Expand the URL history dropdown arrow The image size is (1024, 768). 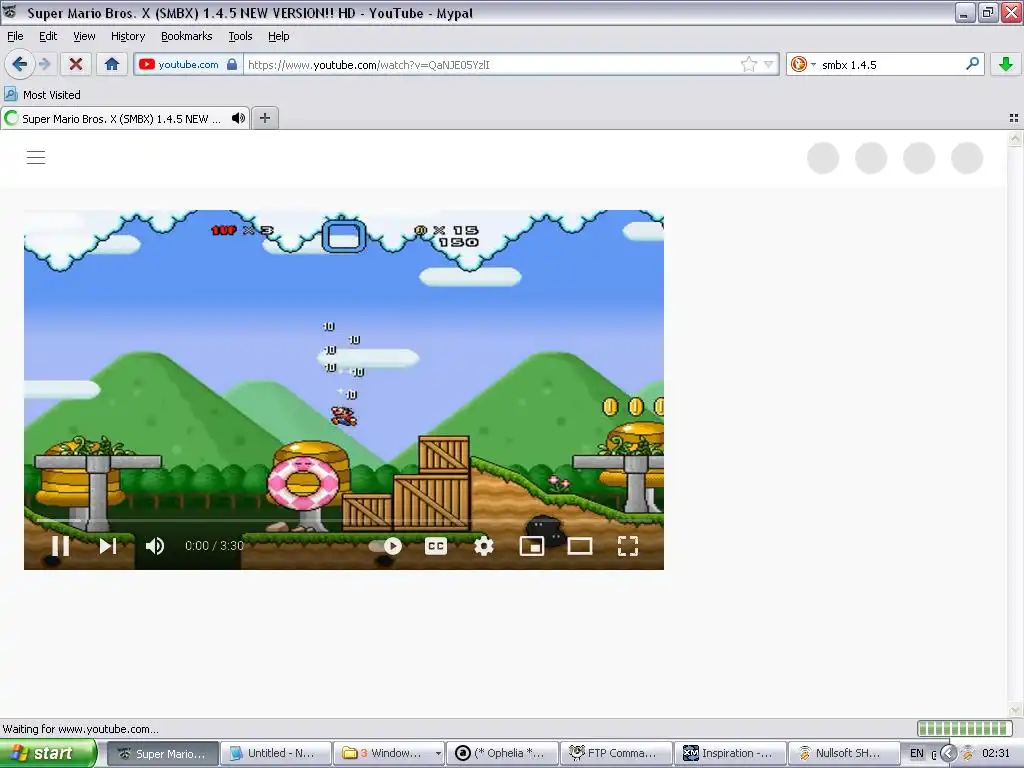click(x=769, y=64)
